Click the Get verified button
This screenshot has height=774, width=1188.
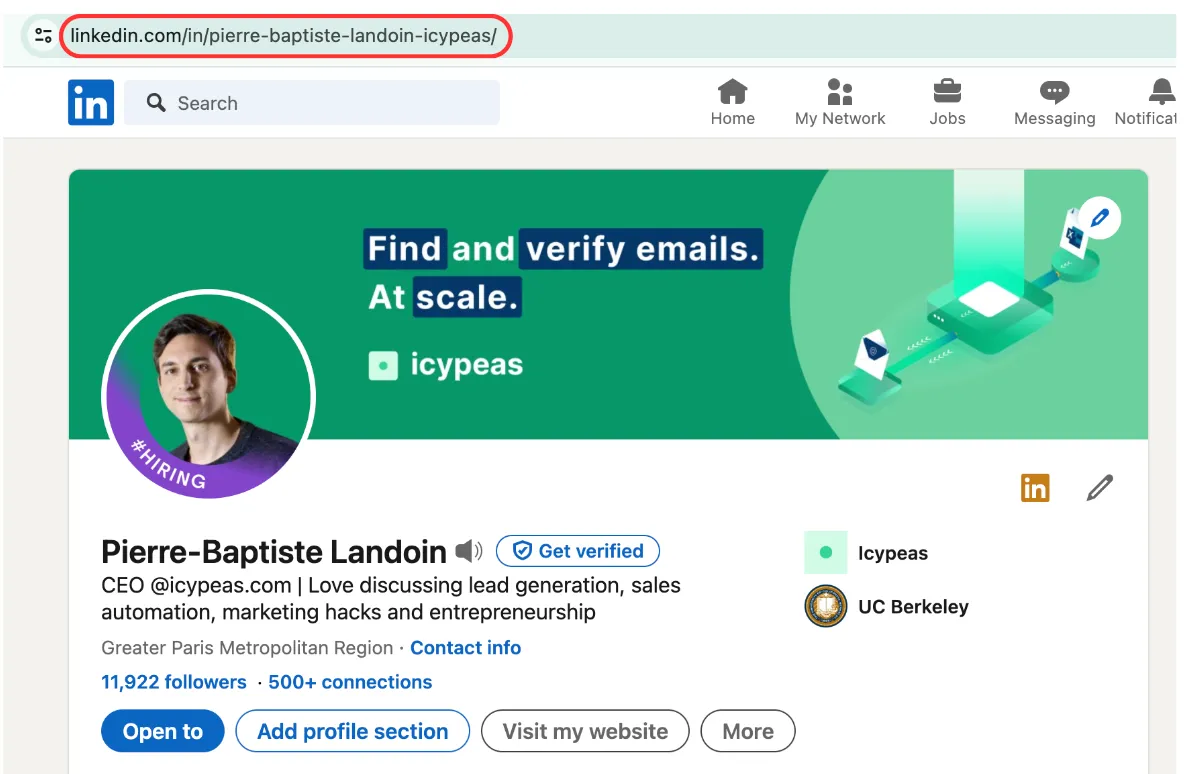click(577, 551)
